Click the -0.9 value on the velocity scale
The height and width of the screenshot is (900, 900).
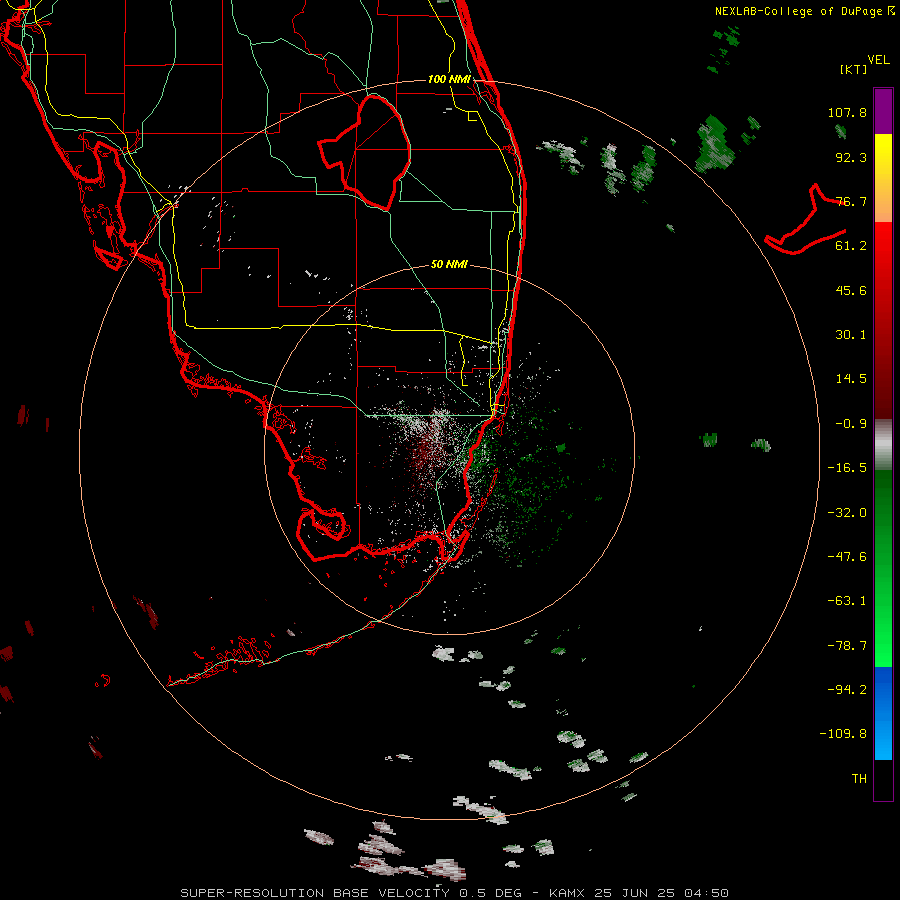coord(851,424)
